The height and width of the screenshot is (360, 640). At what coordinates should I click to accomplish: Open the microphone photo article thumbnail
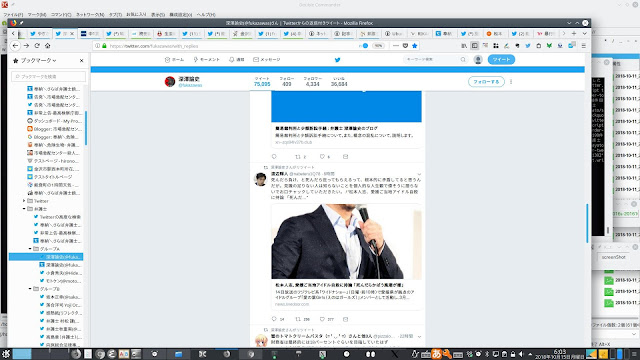click(x=347, y=242)
